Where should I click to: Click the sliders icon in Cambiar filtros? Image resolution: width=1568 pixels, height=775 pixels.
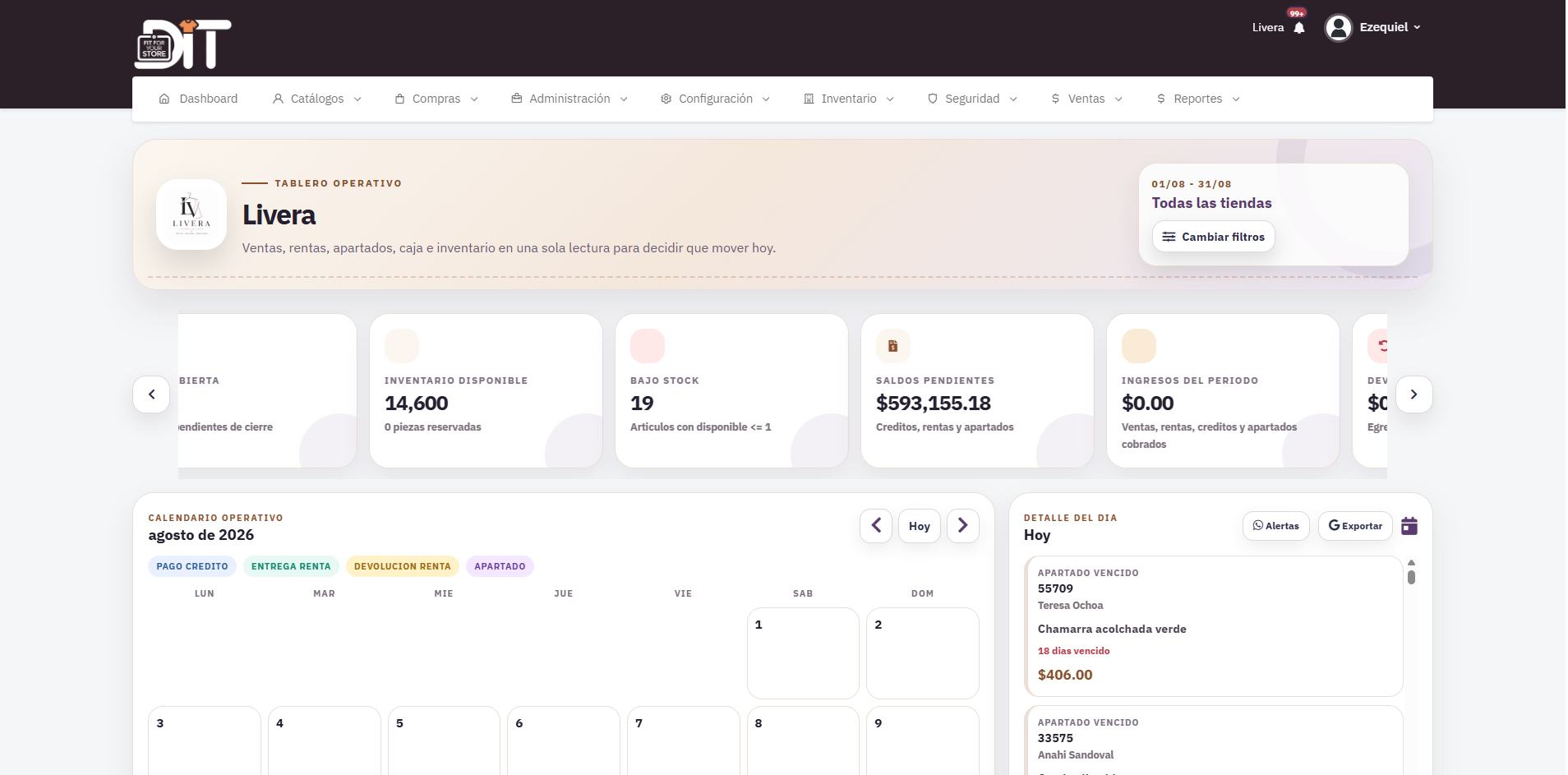1169,237
